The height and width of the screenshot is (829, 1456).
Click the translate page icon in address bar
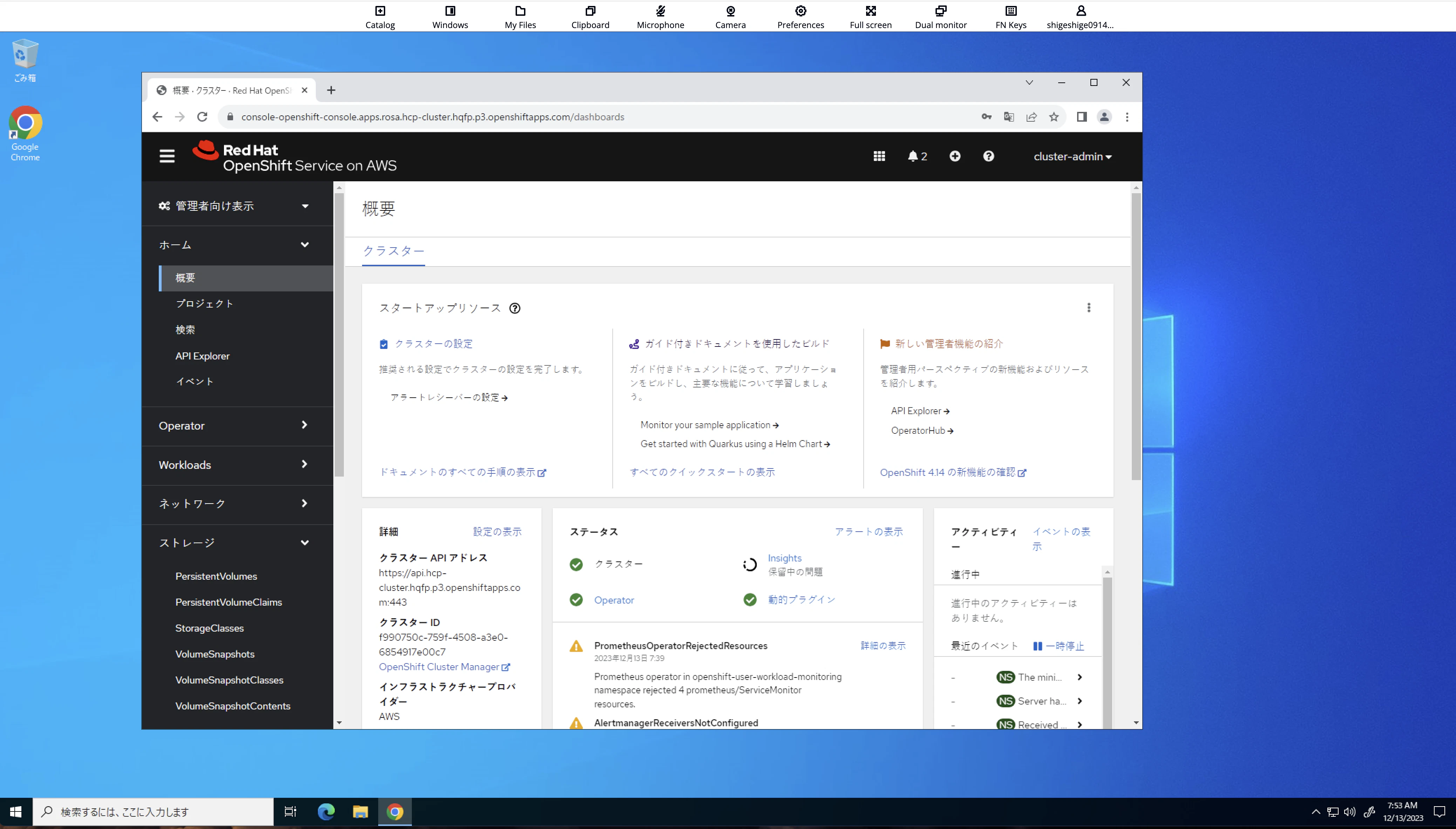click(1009, 117)
